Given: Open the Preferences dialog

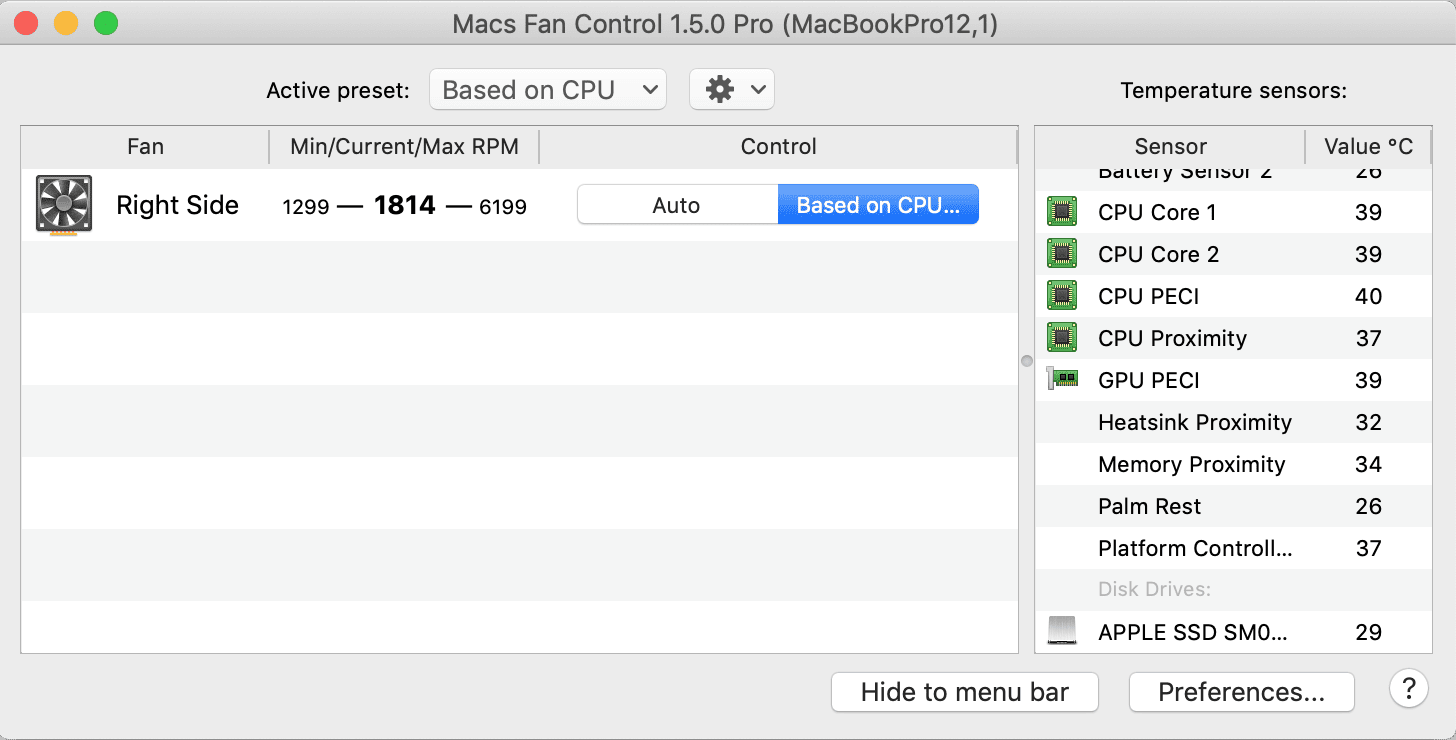Looking at the screenshot, I should [x=1240, y=691].
